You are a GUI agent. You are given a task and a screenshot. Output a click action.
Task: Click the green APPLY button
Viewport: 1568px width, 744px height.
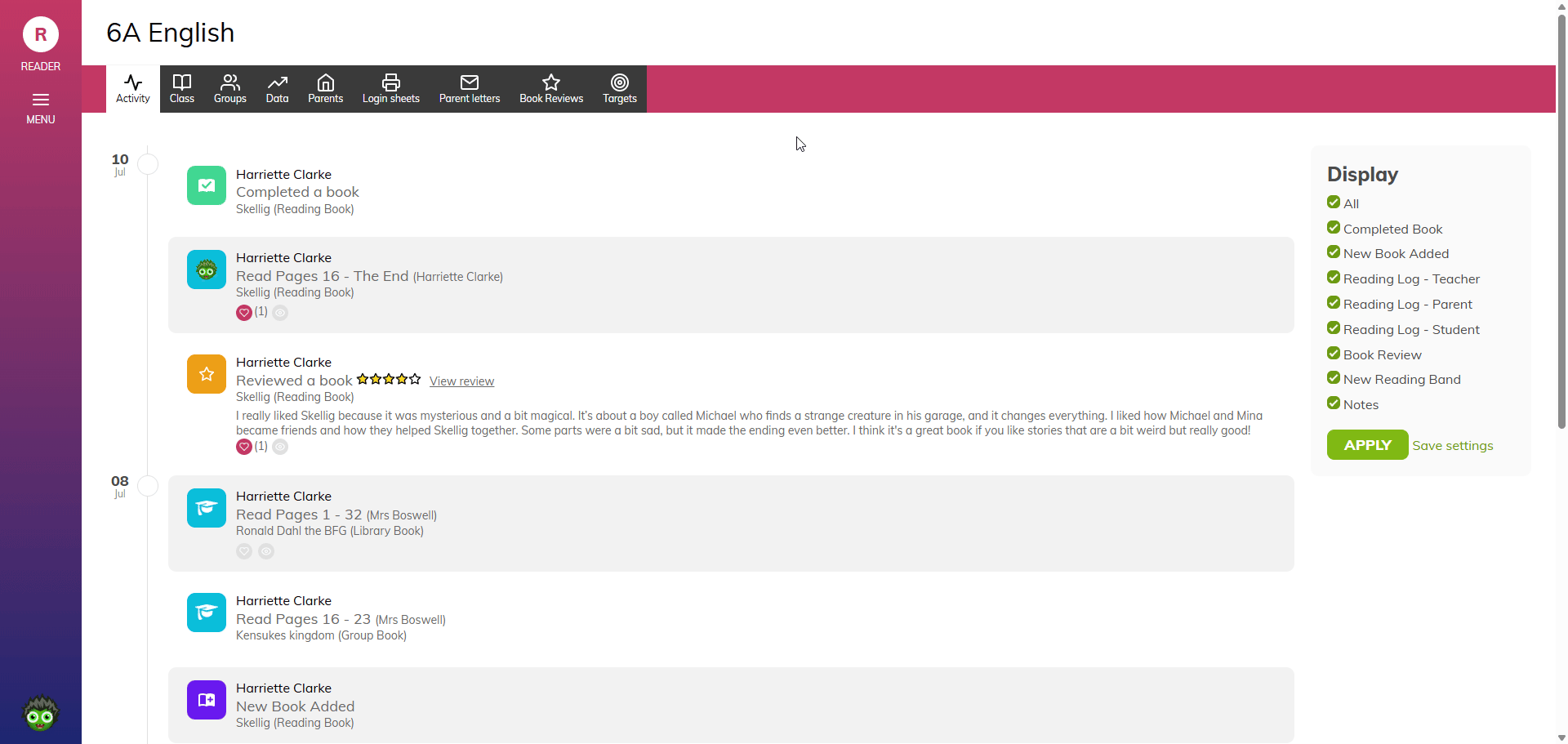tap(1367, 445)
